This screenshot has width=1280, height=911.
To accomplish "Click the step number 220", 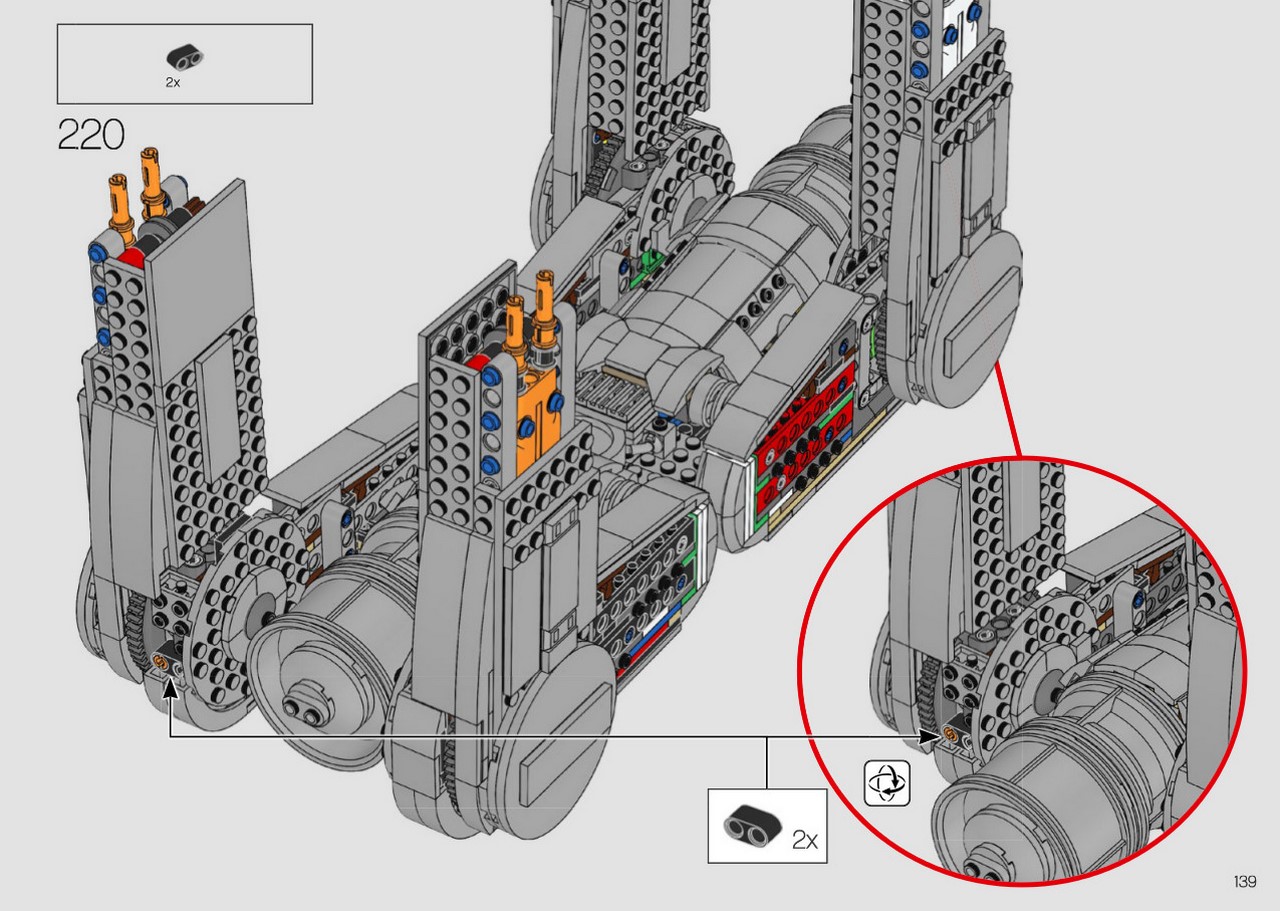I will click(91, 135).
